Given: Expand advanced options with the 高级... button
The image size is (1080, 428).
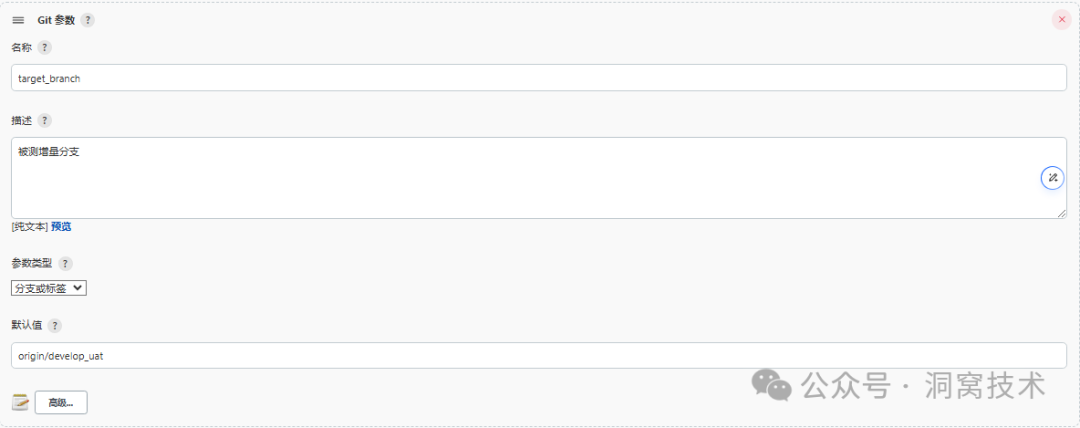Looking at the screenshot, I should pyautogui.click(x=61, y=403).
